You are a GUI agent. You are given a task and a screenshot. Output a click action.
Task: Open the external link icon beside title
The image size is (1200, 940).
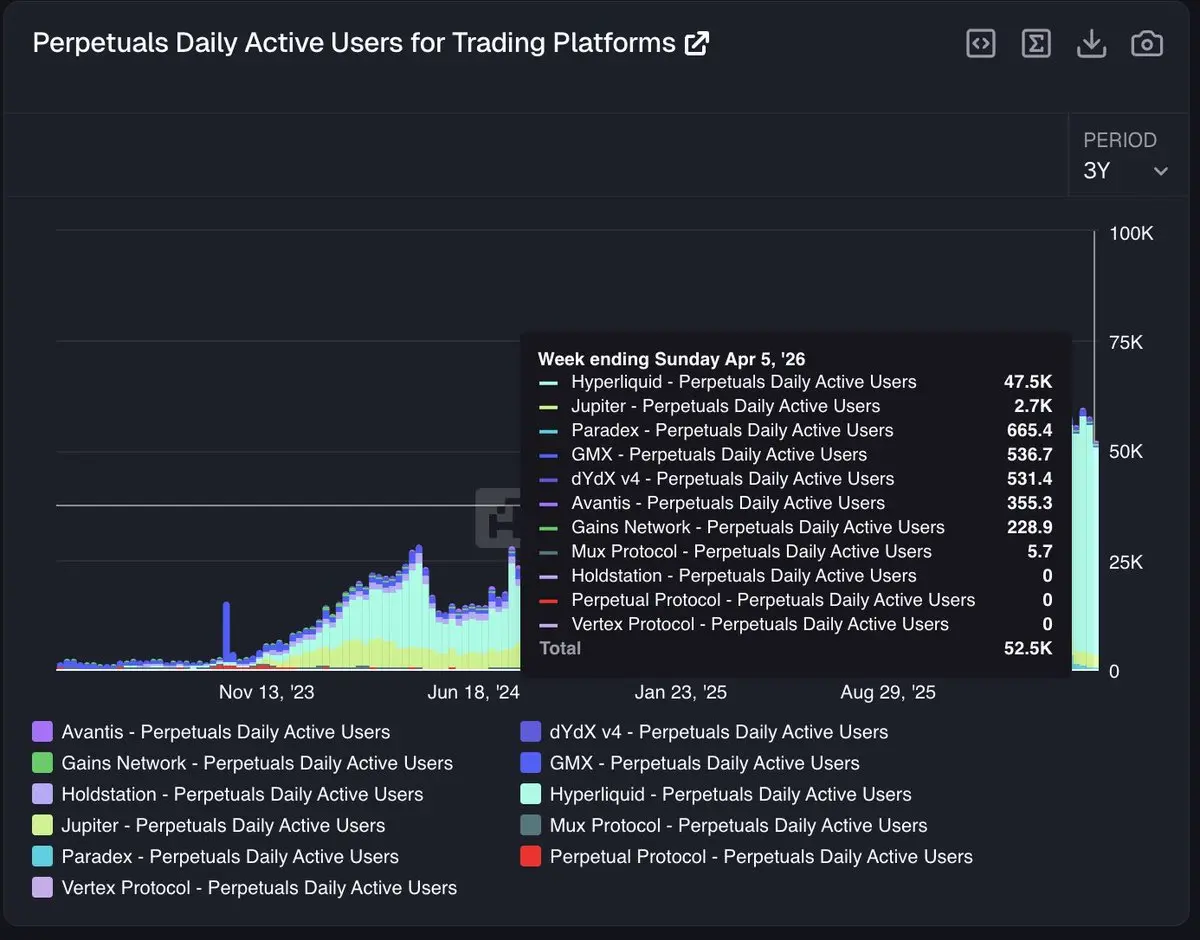(x=696, y=44)
